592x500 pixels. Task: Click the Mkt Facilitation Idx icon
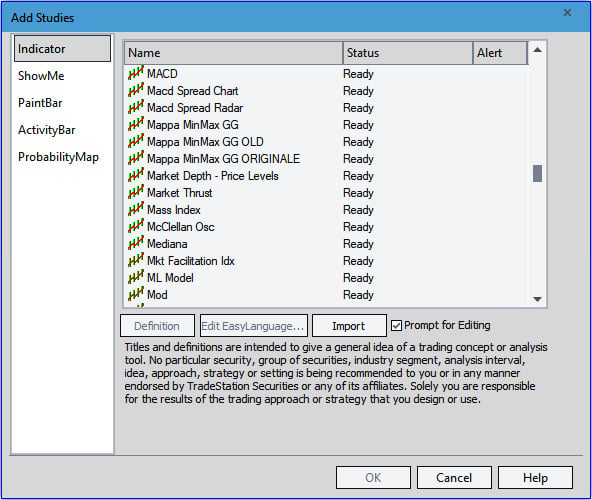[x=136, y=260]
